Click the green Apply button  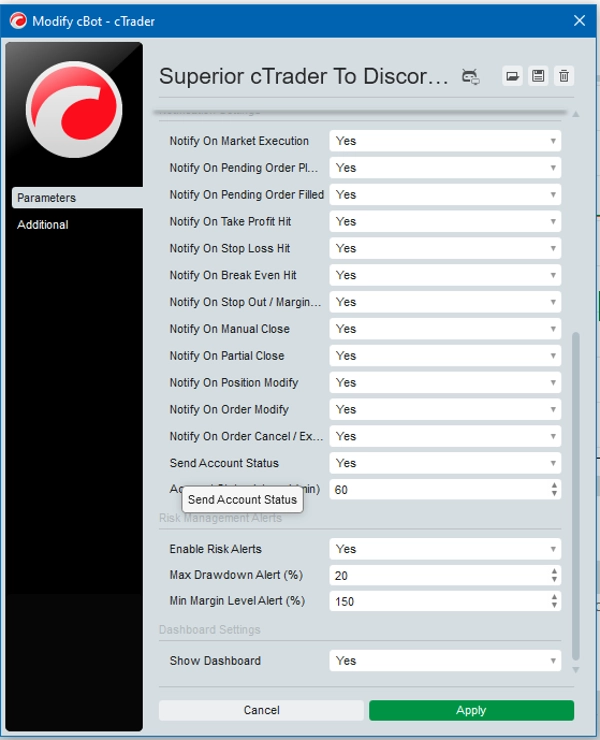coord(471,710)
